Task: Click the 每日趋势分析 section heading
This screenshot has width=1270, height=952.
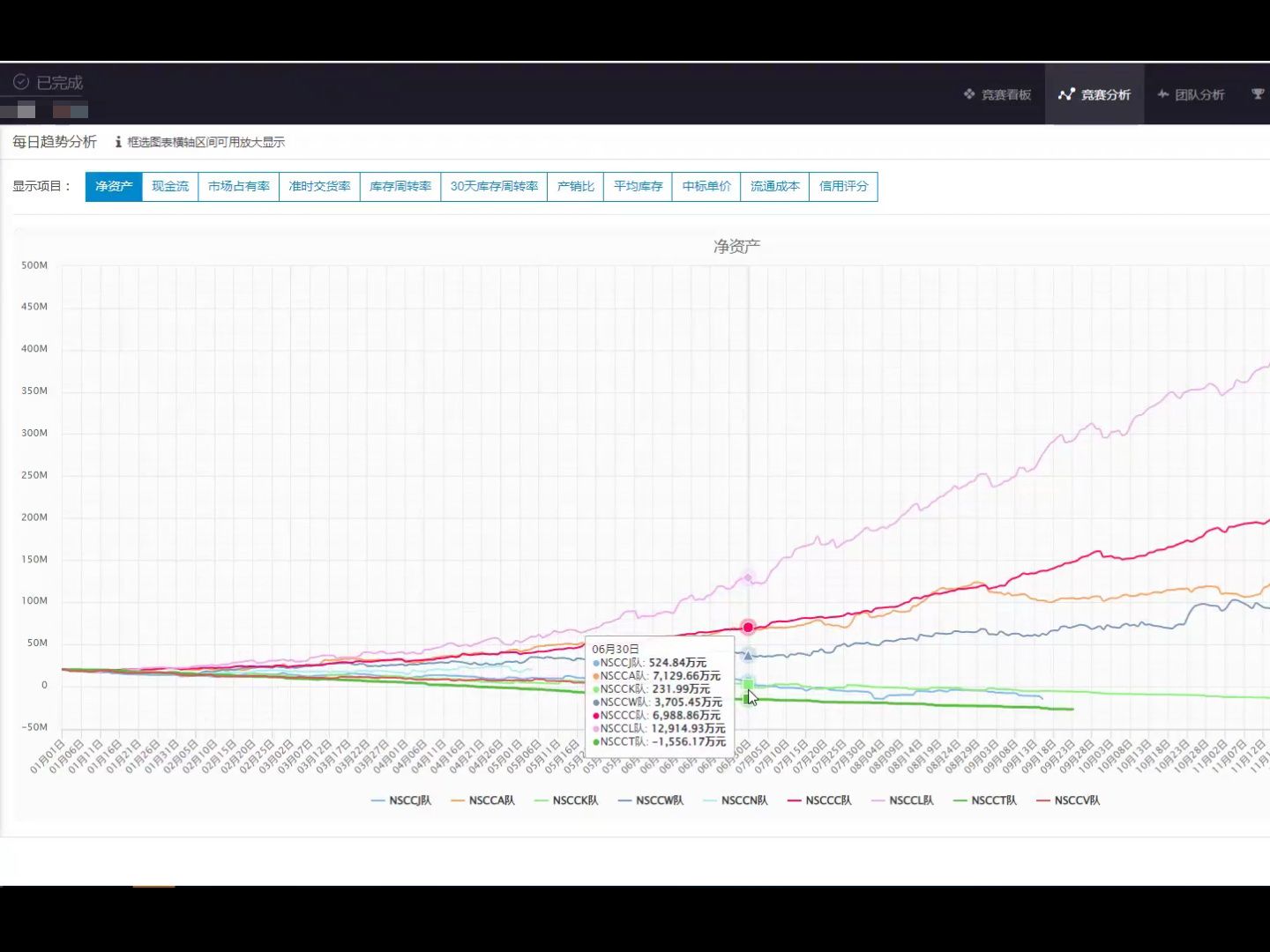Action: click(x=55, y=142)
